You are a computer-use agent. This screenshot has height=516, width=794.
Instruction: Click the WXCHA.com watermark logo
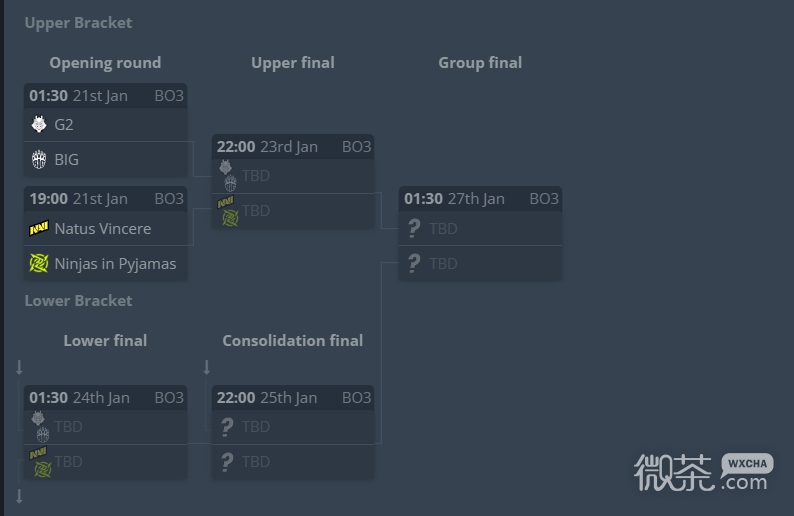coord(704,472)
